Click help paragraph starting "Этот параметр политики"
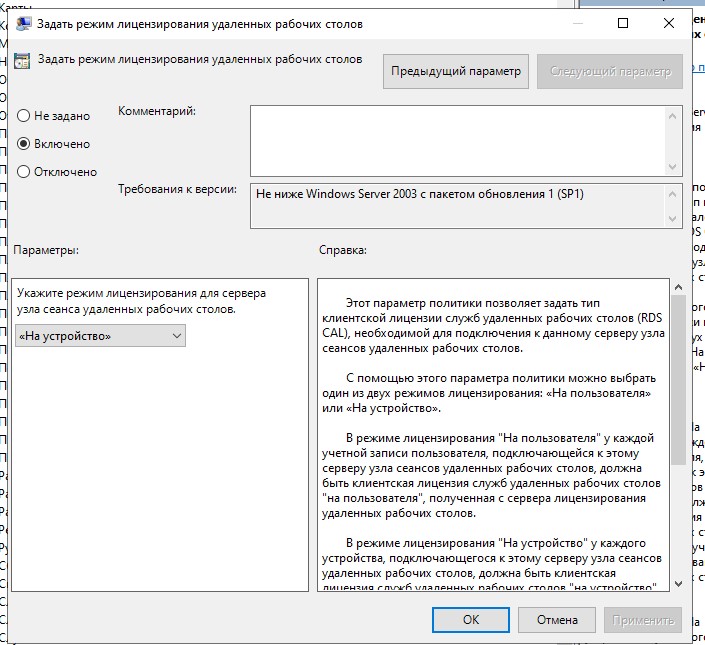This screenshot has width=705, height=645. point(493,325)
